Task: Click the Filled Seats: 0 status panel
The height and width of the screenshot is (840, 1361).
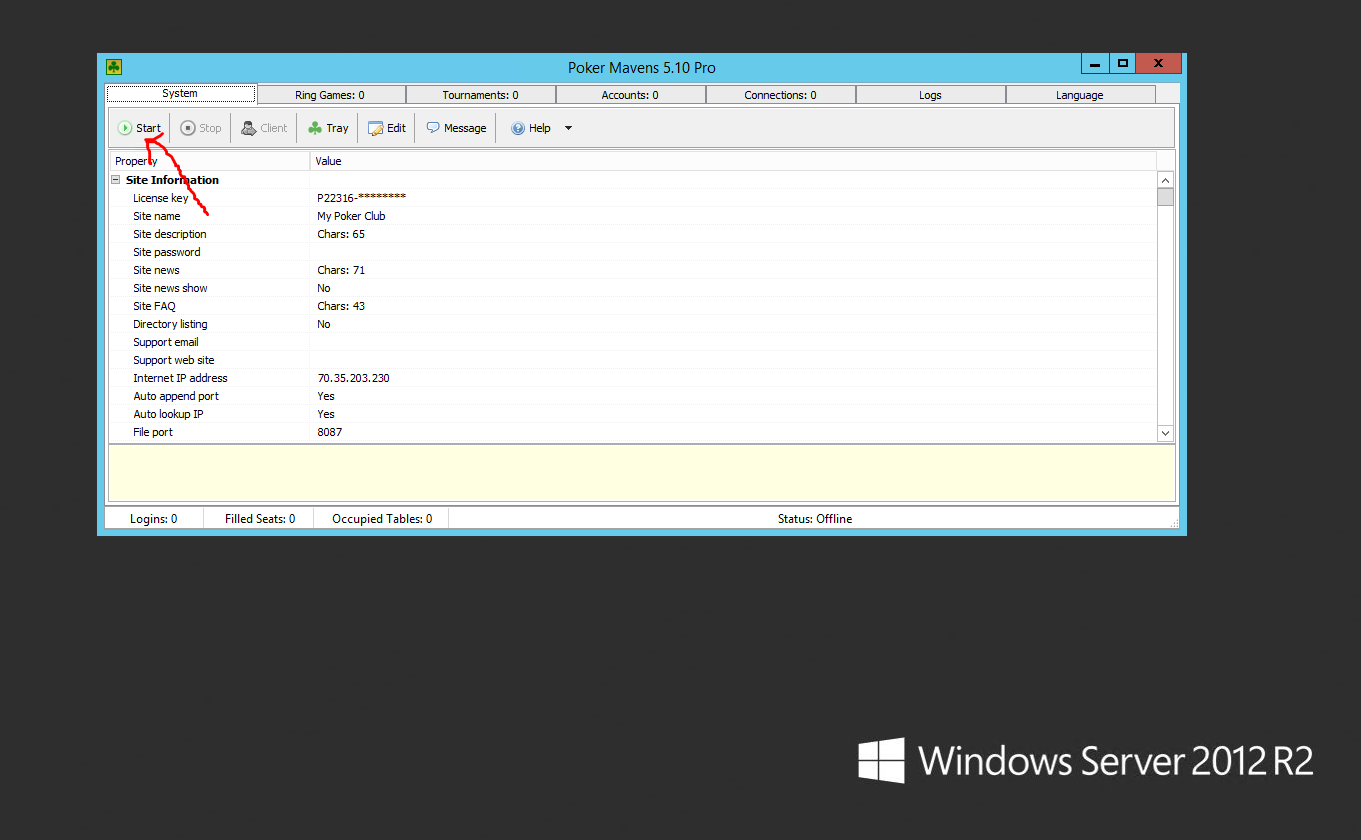Action: (x=259, y=519)
